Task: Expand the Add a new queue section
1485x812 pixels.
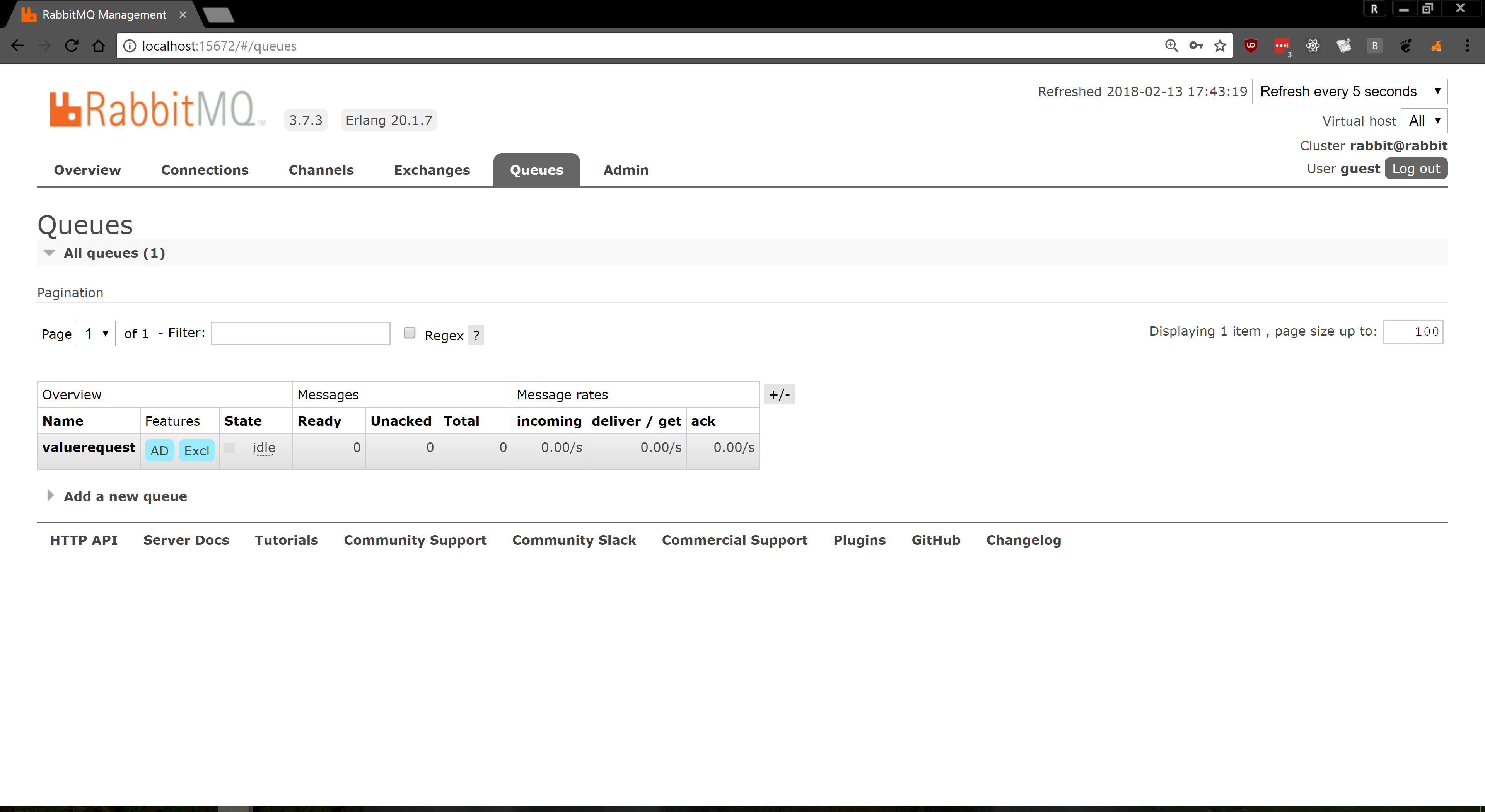Action: pos(125,496)
